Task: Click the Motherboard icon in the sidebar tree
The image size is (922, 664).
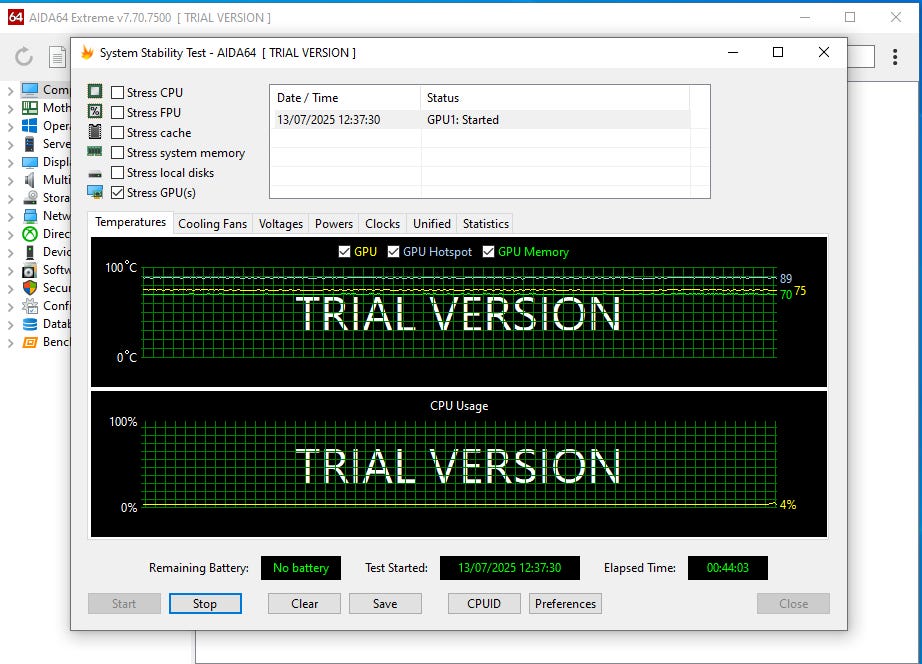Action: [x=29, y=108]
